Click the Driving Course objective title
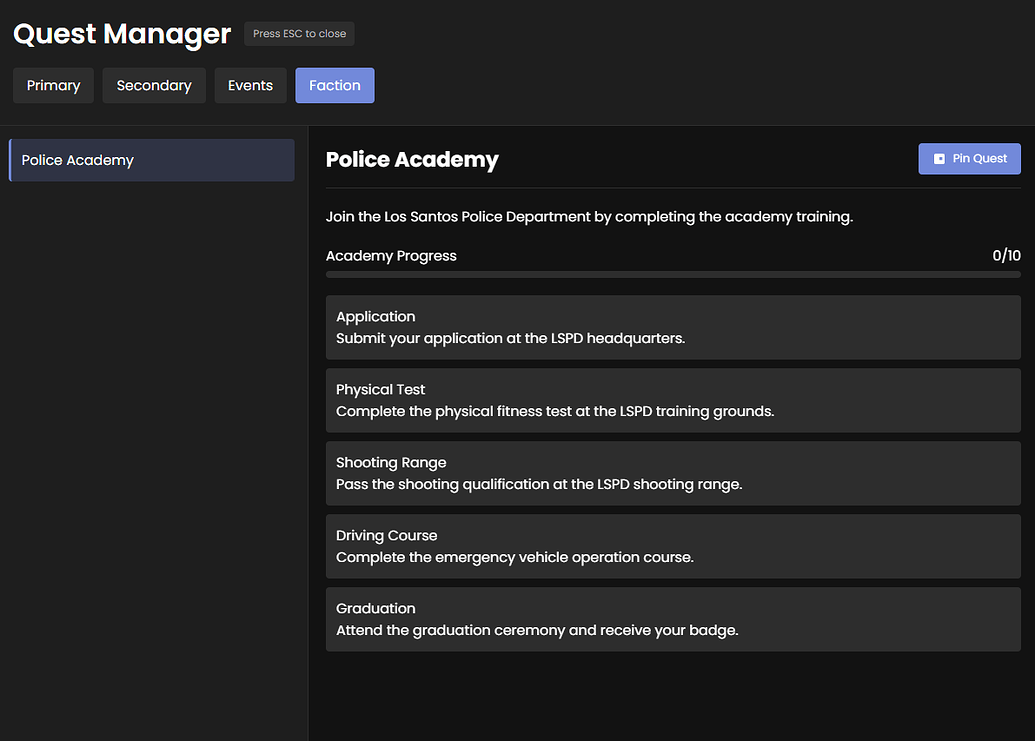This screenshot has height=741, width=1035. point(386,535)
